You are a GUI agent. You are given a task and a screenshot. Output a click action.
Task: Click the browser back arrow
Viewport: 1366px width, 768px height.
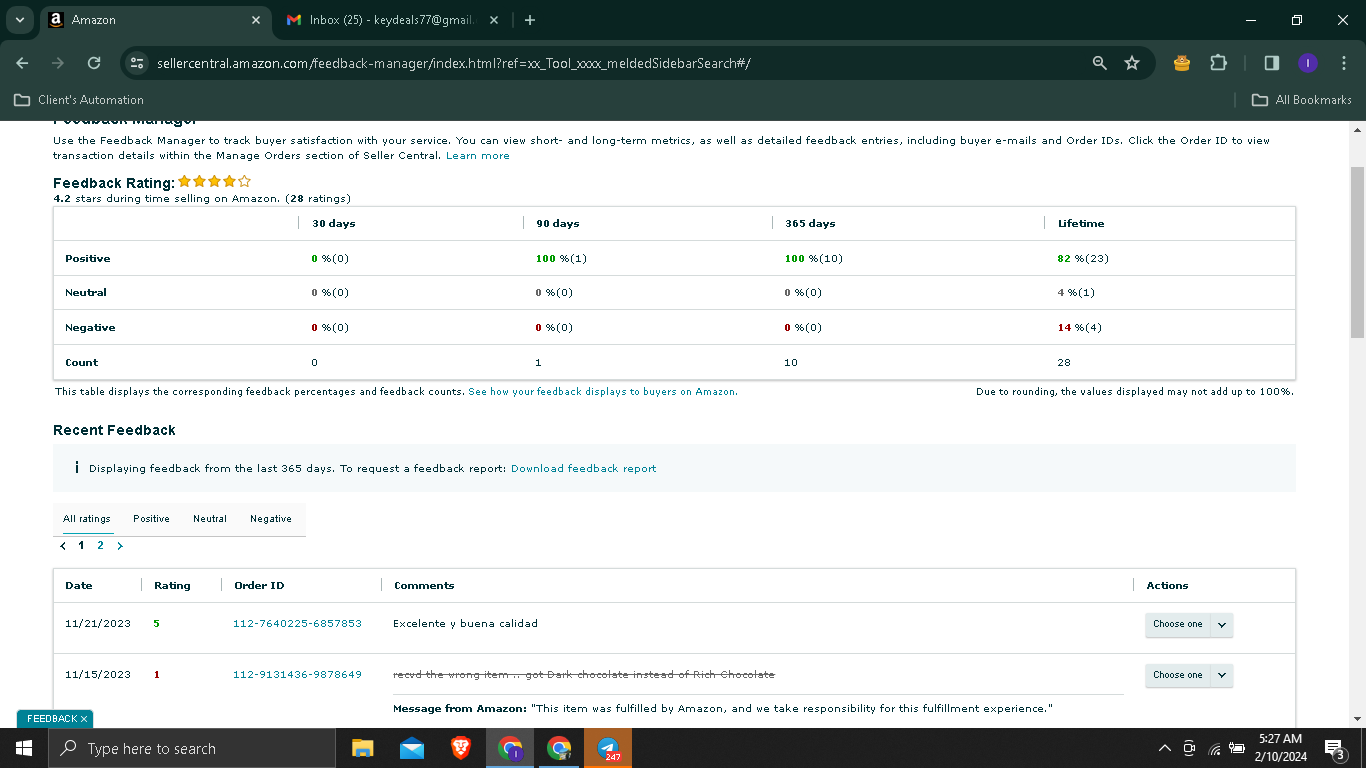(x=22, y=63)
